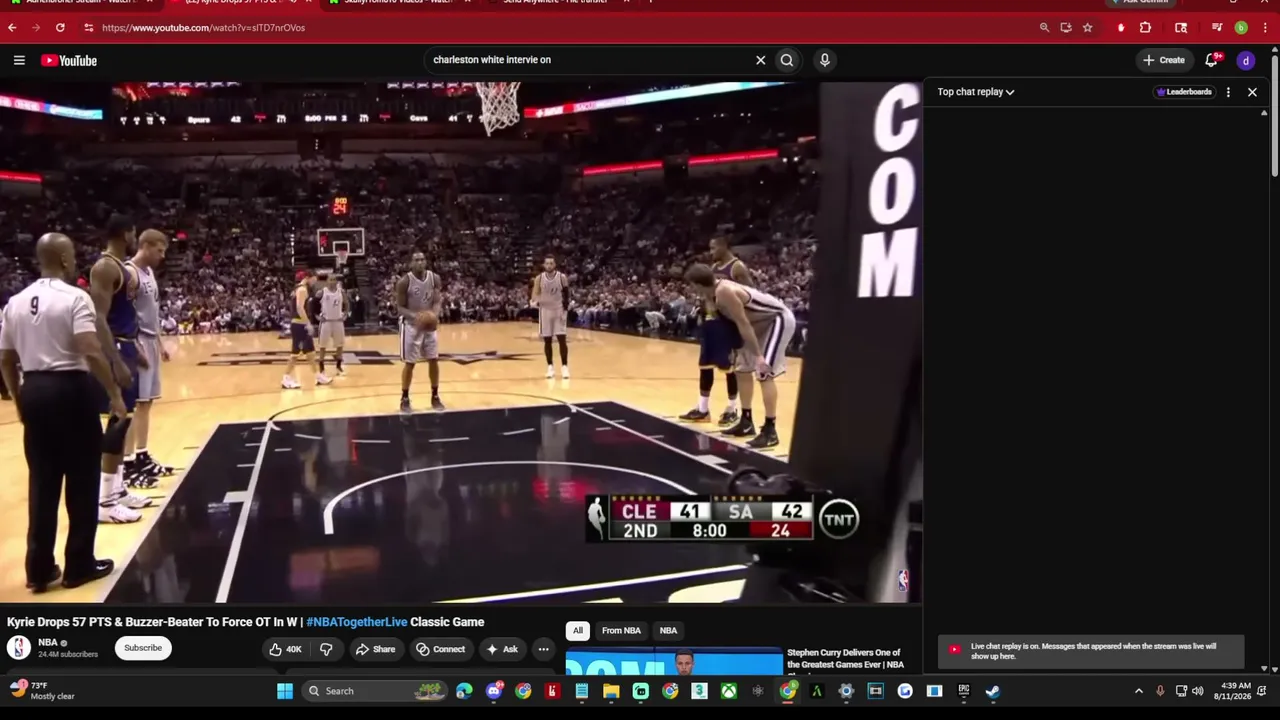Show hidden system tray icons

(1138, 691)
